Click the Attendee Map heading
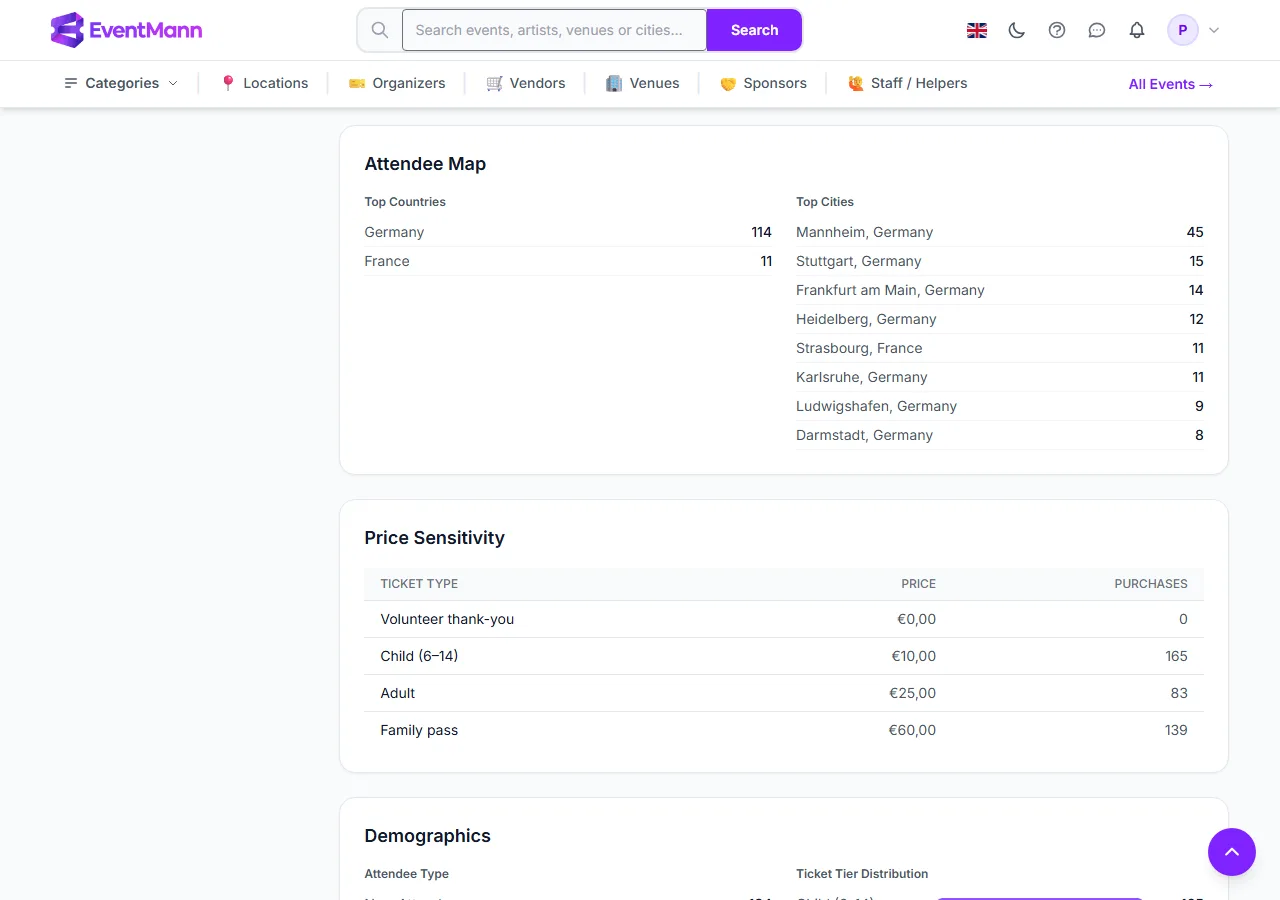 click(425, 164)
